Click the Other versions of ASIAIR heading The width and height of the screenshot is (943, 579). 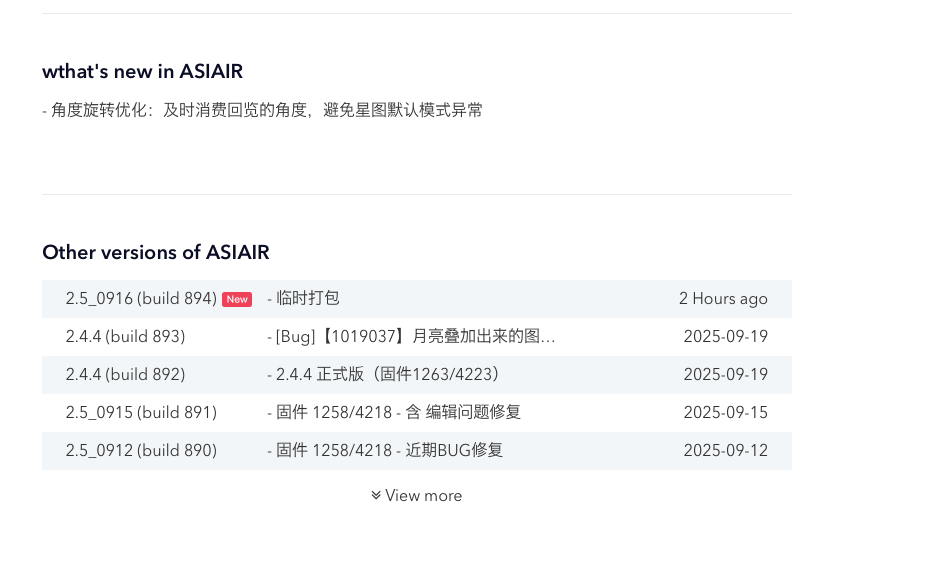(x=156, y=252)
